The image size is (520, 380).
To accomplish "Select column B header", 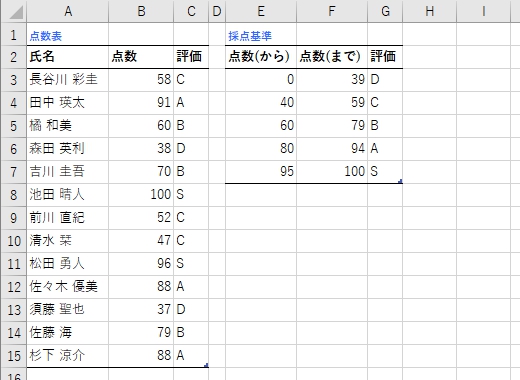I will [141, 12].
